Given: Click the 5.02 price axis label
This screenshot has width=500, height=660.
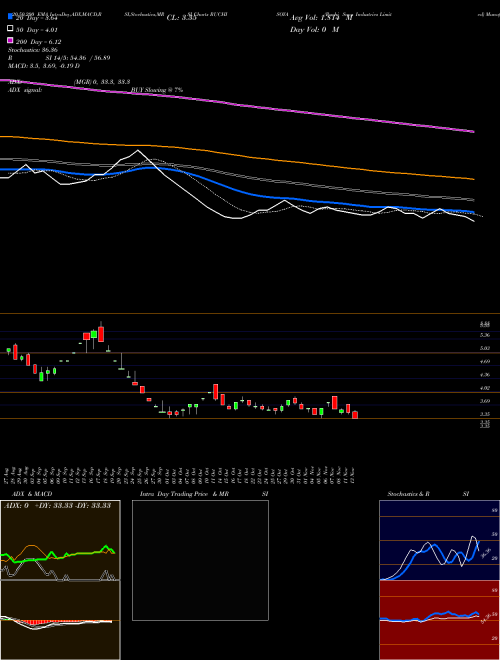Looking at the screenshot, I should 484,348.
